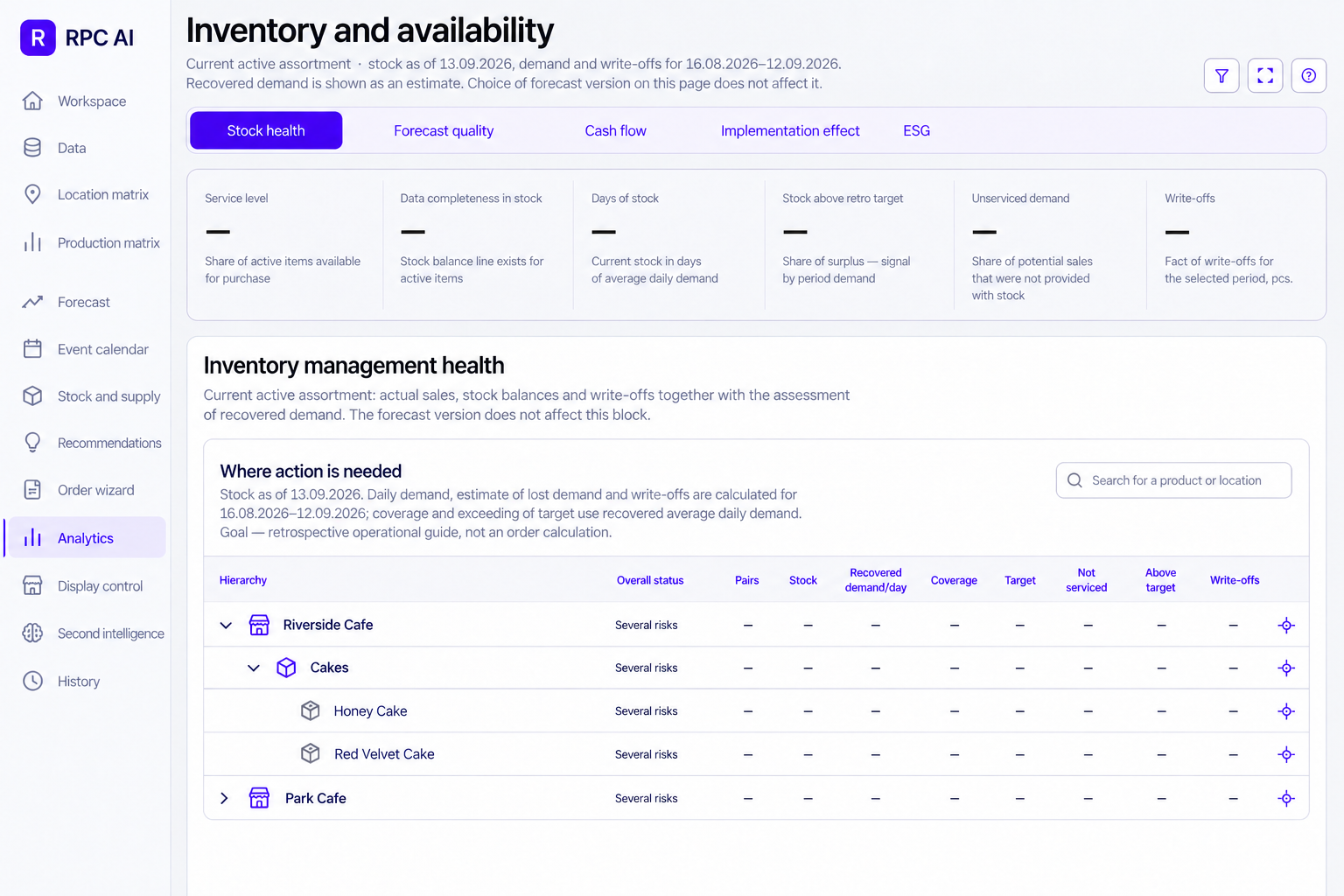Toggle fullscreen view button
Viewport: 1344px width, 896px height.
[1265, 76]
